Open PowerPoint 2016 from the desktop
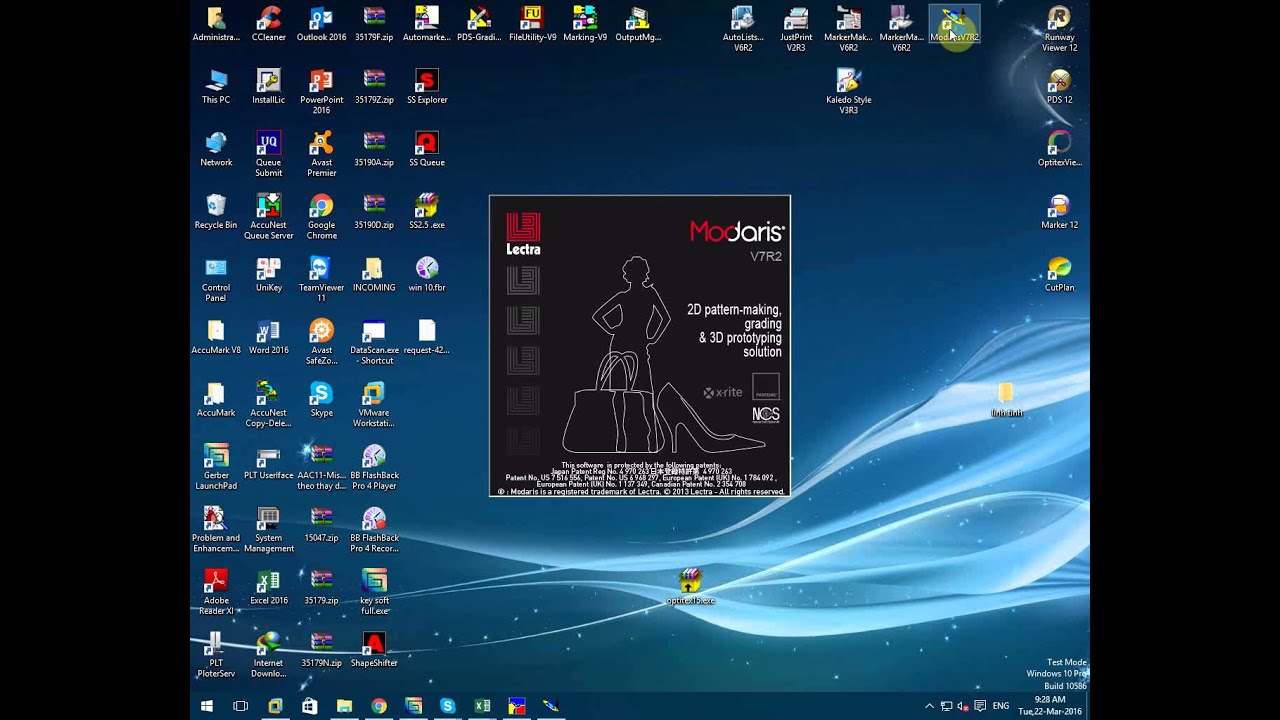1280x720 pixels. tap(321, 91)
